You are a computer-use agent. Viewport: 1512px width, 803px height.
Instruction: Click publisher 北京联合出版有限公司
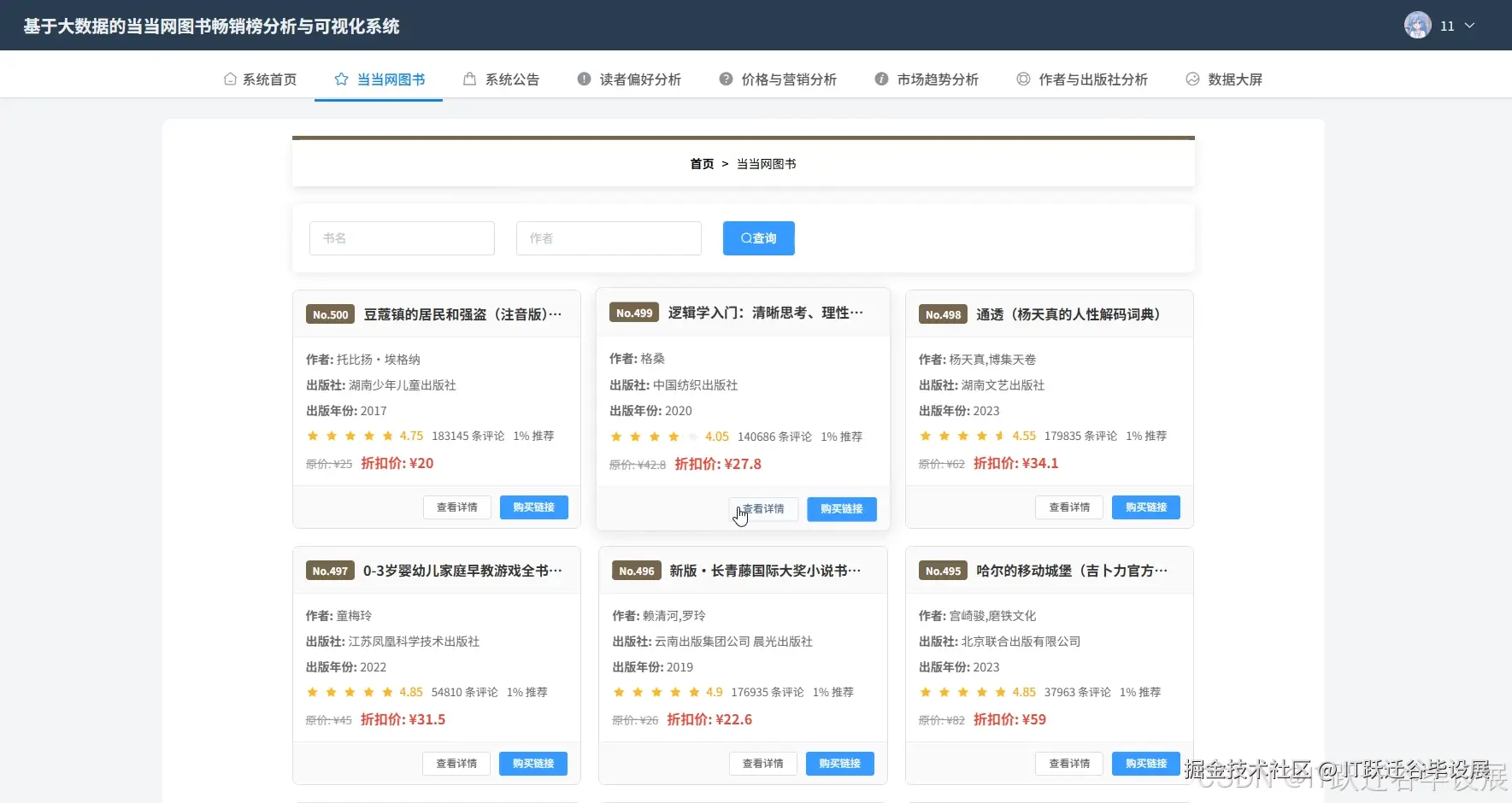coord(1021,642)
